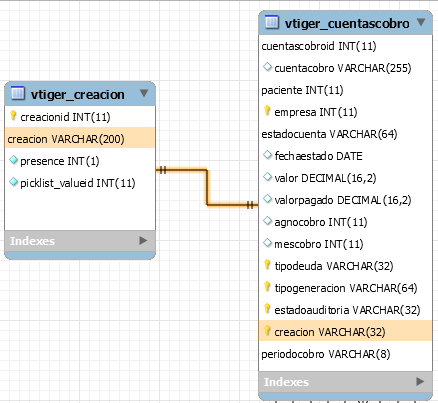This screenshot has height=403, width=438.
Task: Click diamond icon beside picklist_valueid column
Action: 13,182
